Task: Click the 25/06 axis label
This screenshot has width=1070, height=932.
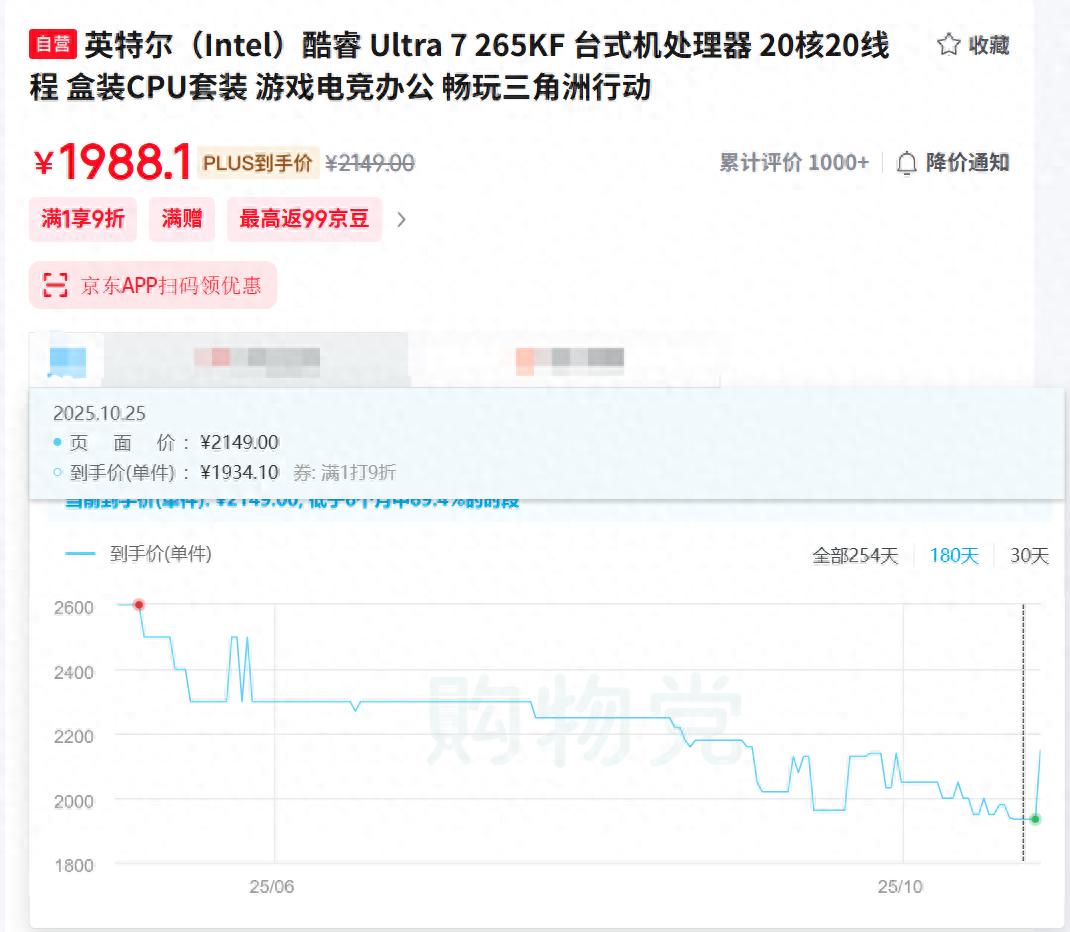Action: [272, 886]
